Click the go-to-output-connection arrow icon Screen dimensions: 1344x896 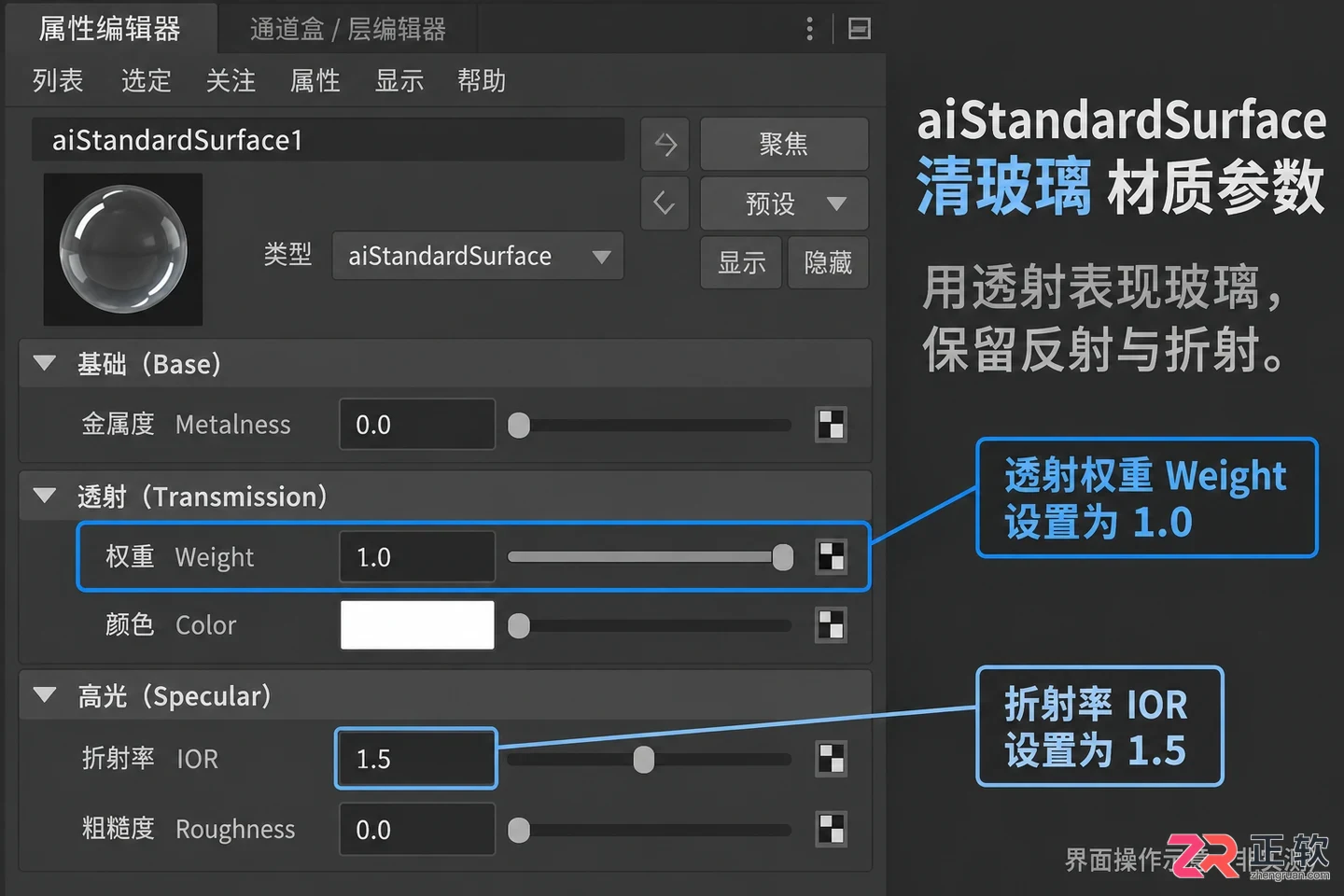click(665, 203)
